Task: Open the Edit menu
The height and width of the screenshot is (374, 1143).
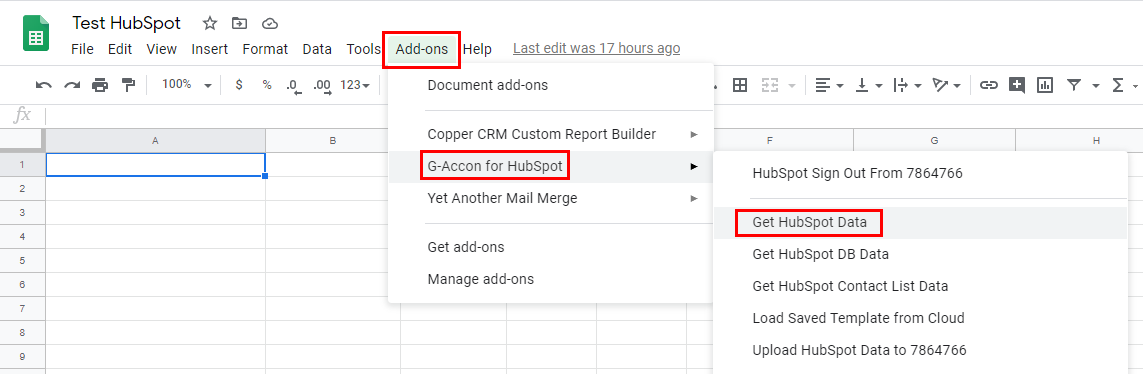Action: click(120, 49)
